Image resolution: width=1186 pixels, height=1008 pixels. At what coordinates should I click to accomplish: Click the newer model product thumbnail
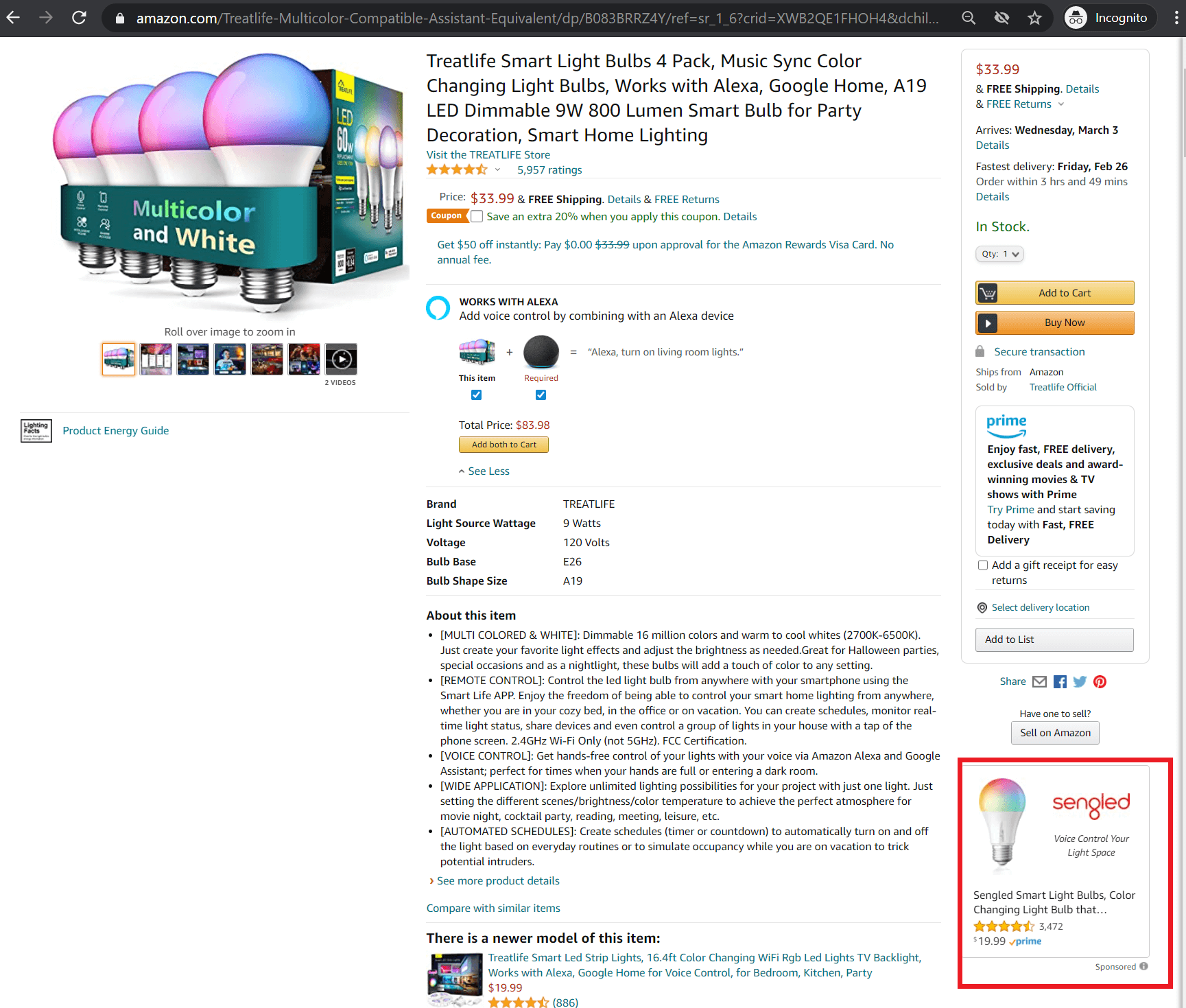tap(455, 979)
